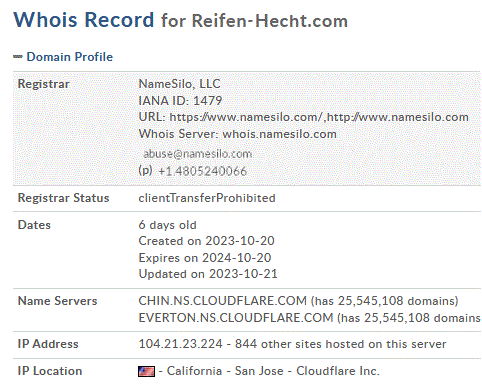Screen dimensions: 482x385
Task: Click the Whois Record heading
Action: [84, 20]
